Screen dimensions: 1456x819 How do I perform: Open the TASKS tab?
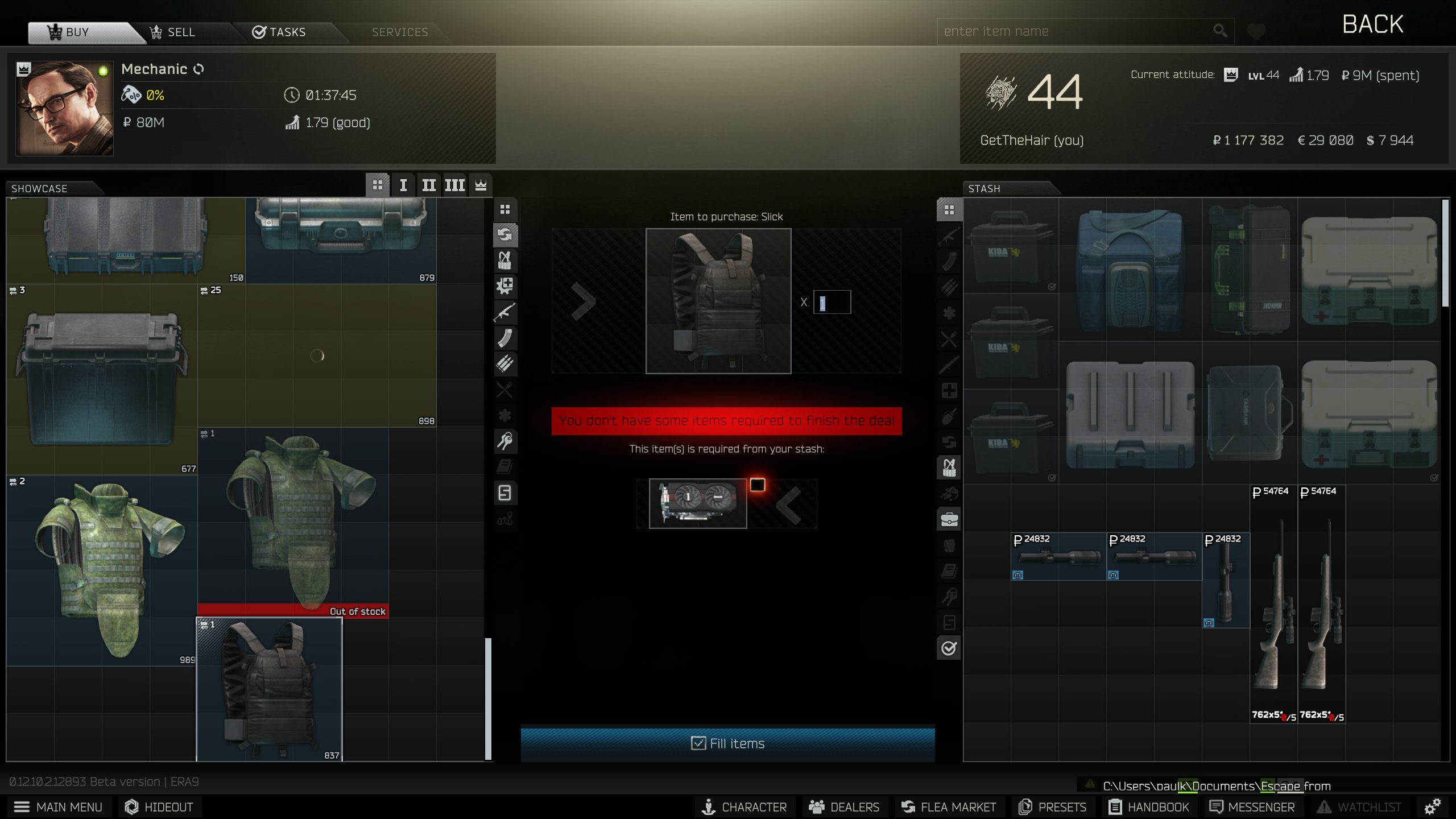279,32
